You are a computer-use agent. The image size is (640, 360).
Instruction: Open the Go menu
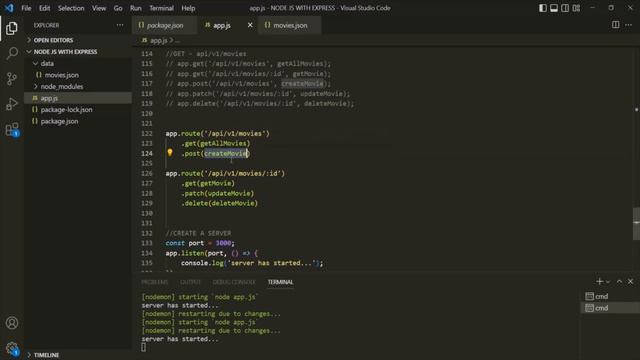click(118, 8)
